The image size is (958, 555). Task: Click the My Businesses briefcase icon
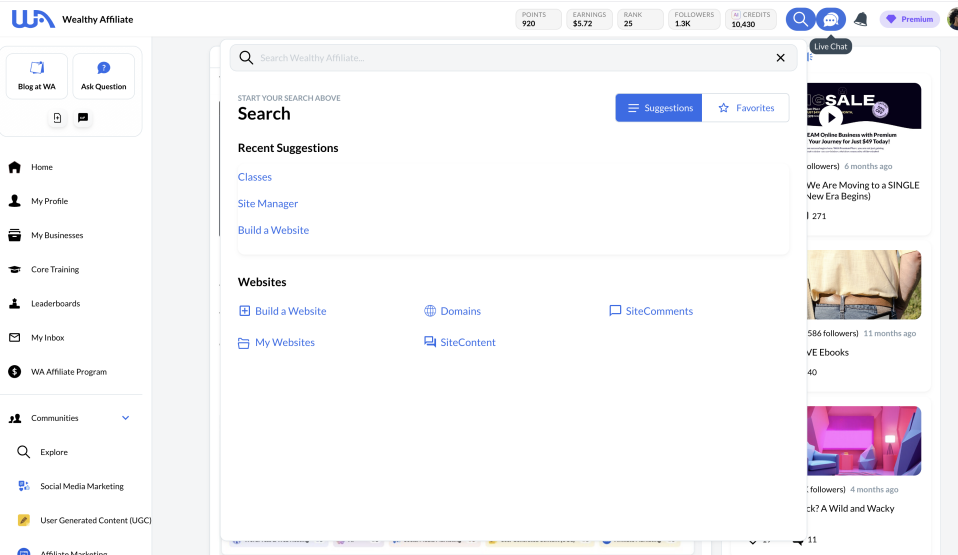point(15,235)
